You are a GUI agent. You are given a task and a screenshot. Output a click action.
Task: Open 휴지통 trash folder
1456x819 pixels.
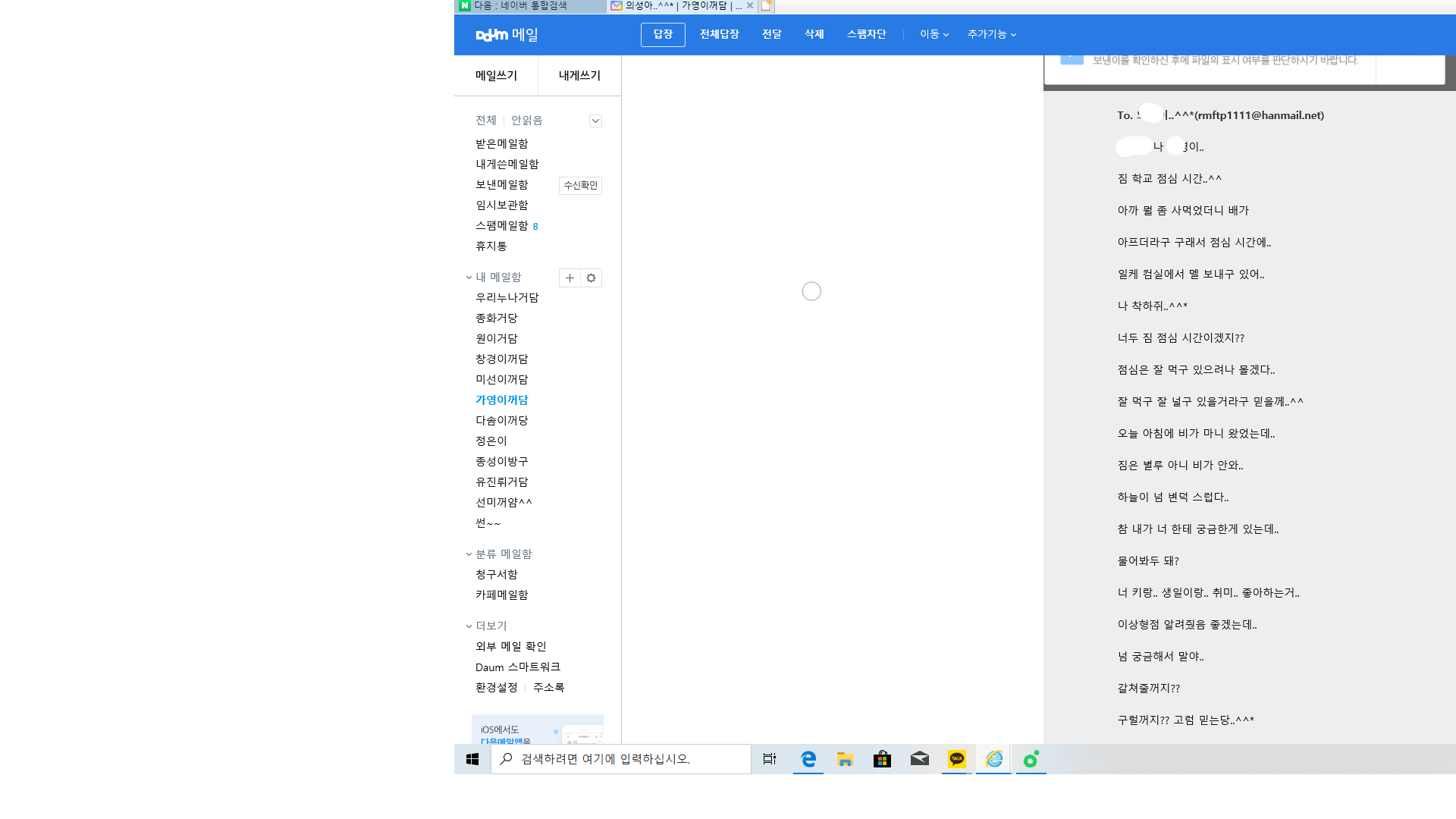491,246
